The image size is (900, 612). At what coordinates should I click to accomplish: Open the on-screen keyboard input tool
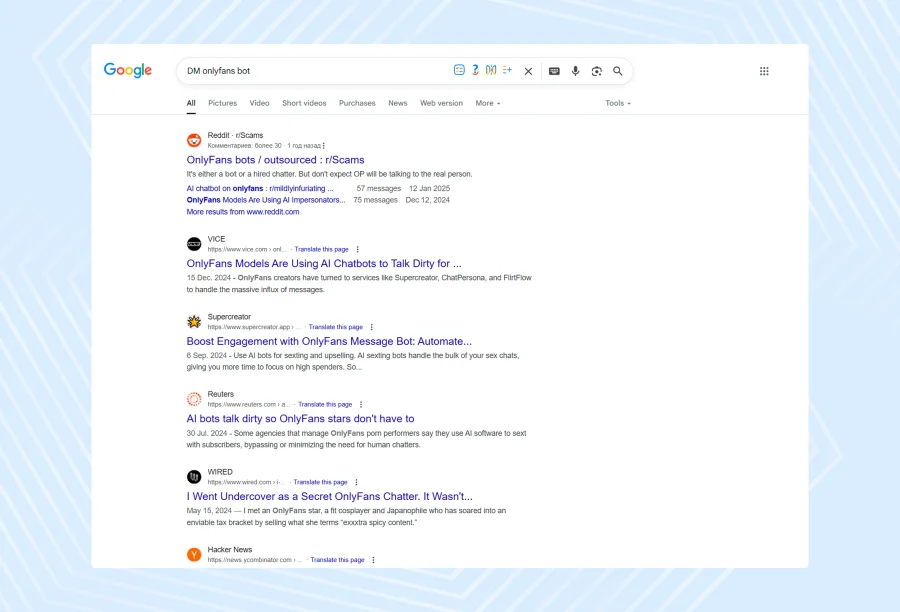(x=554, y=71)
